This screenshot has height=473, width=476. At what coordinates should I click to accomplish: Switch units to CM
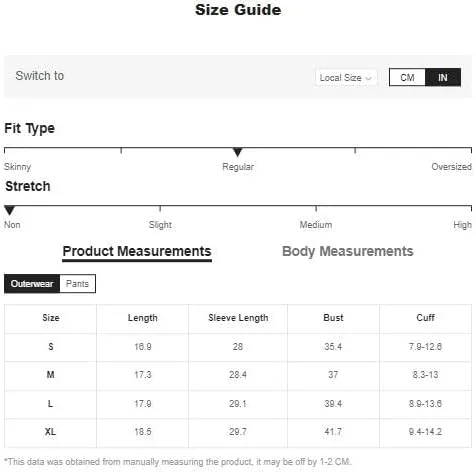coord(407,78)
